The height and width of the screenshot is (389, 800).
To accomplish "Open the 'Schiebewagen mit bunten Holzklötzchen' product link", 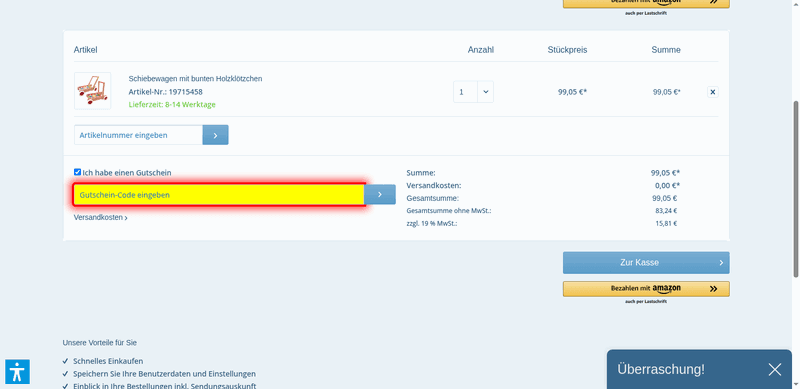I will pyautogui.click(x=195, y=79).
